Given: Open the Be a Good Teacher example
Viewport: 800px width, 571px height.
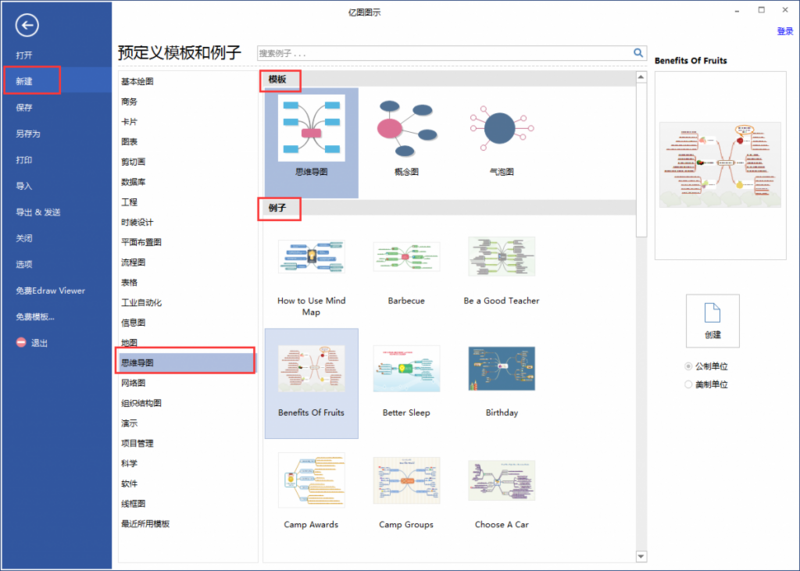Looking at the screenshot, I should pos(502,256).
